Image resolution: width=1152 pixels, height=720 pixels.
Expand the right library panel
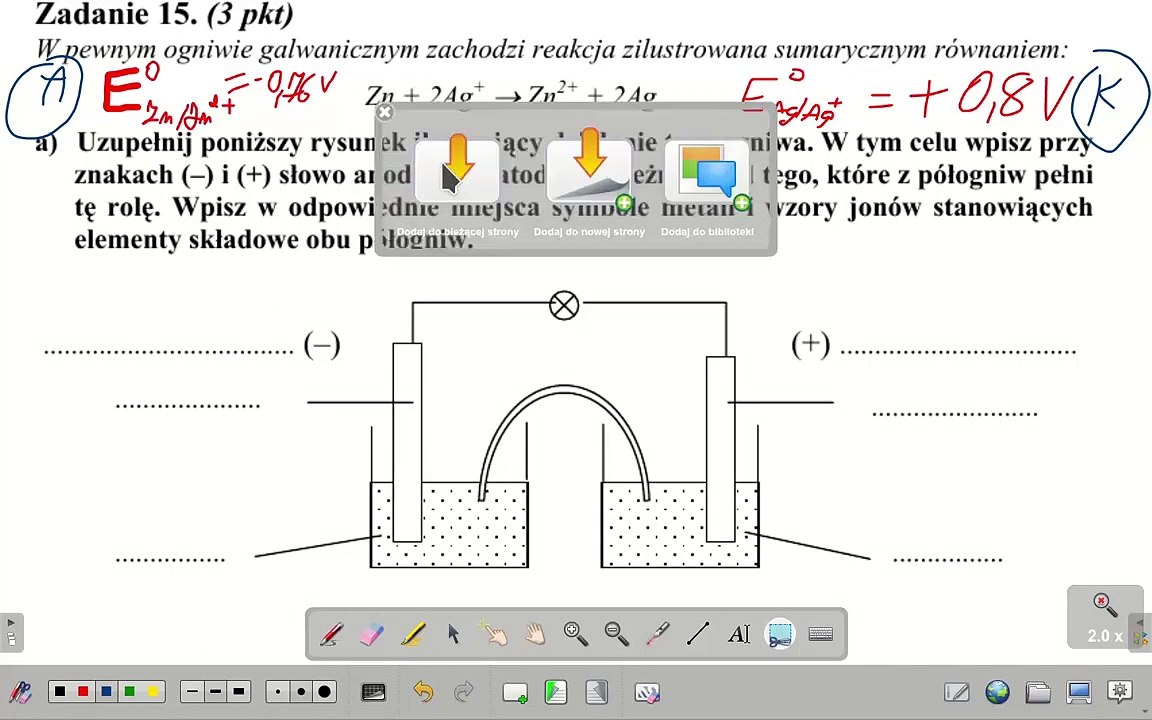coord(1140,633)
